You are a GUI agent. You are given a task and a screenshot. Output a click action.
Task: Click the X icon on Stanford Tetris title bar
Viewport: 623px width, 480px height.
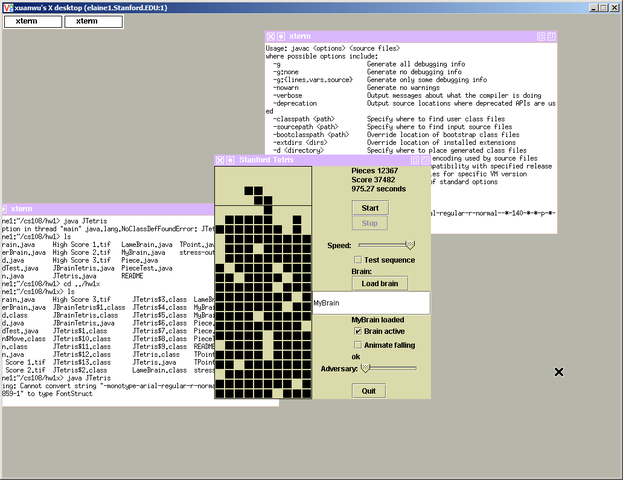coord(220,160)
